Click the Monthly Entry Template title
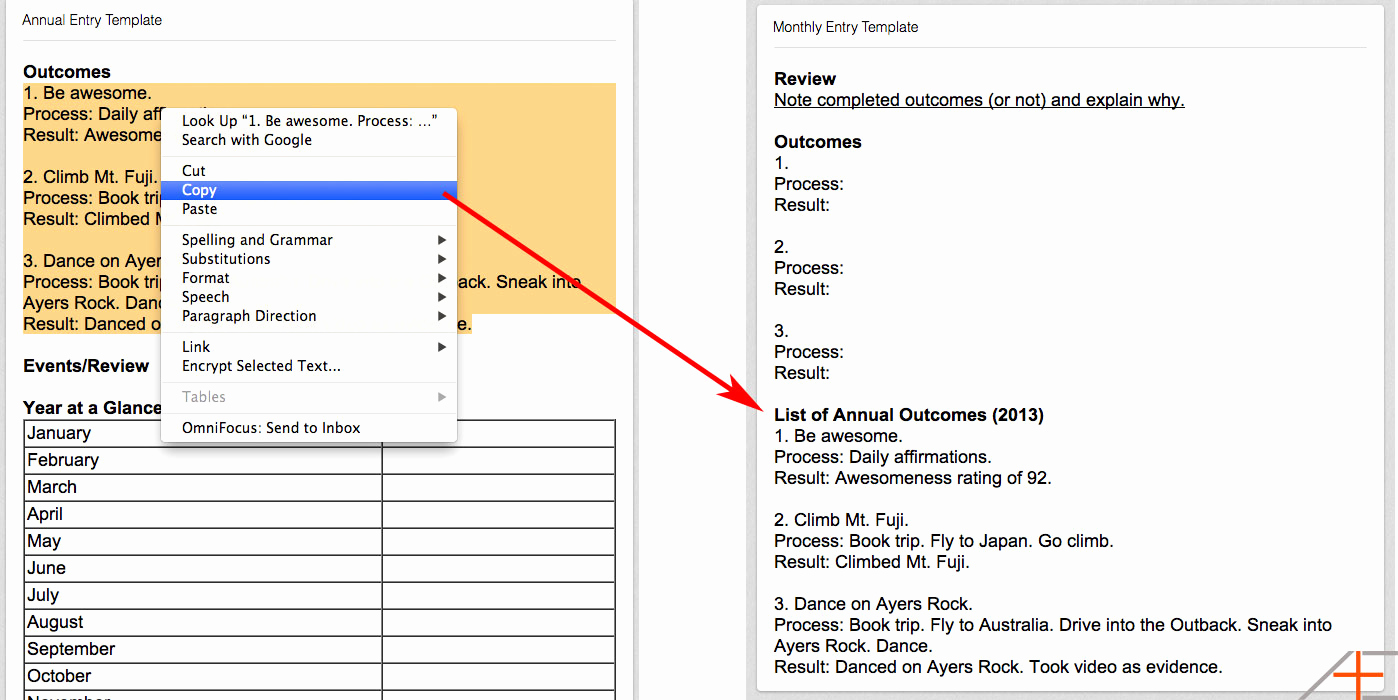1398x700 pixels. (x=845, y=27)
